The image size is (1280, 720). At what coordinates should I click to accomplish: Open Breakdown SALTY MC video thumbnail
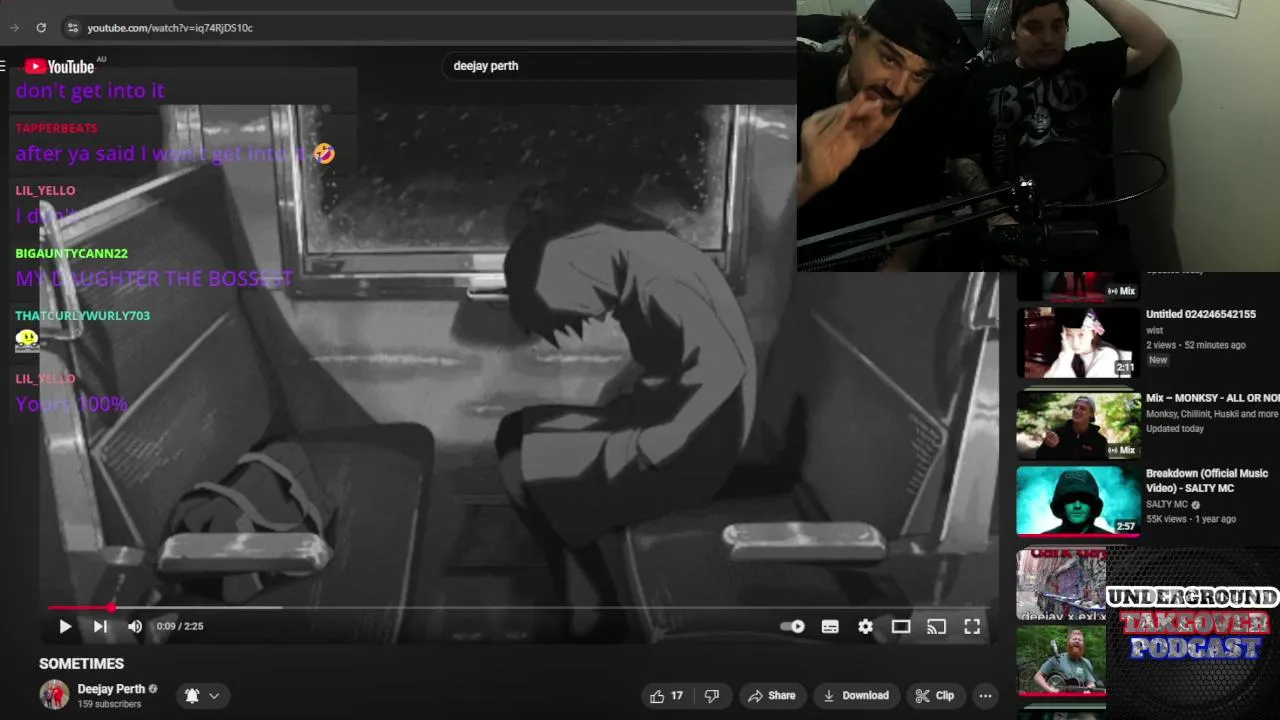pos(1078,502)
